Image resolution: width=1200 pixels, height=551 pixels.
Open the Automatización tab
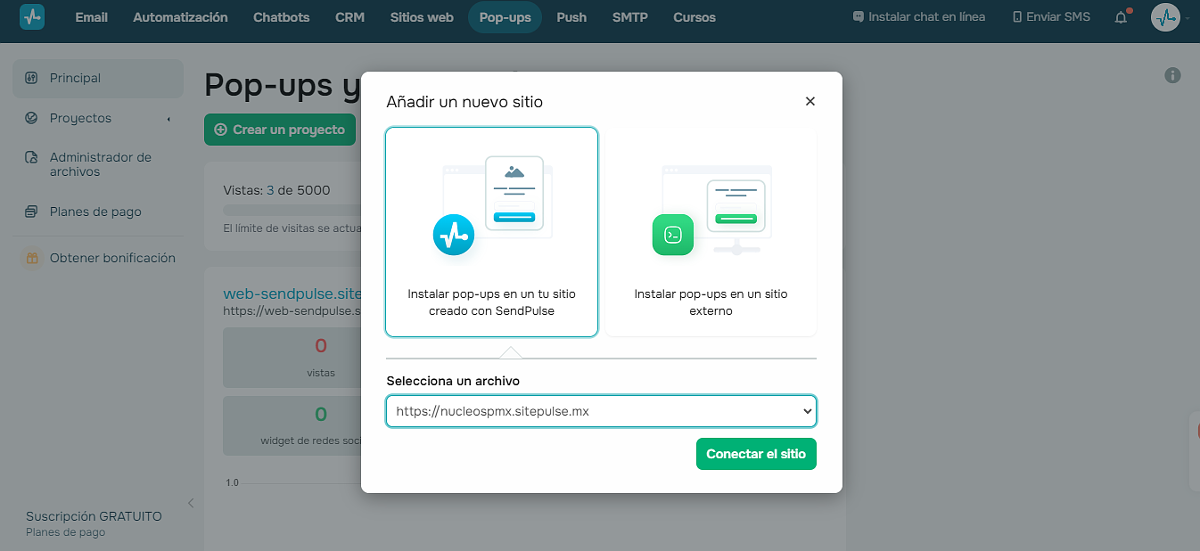click(x=180, y=17)
